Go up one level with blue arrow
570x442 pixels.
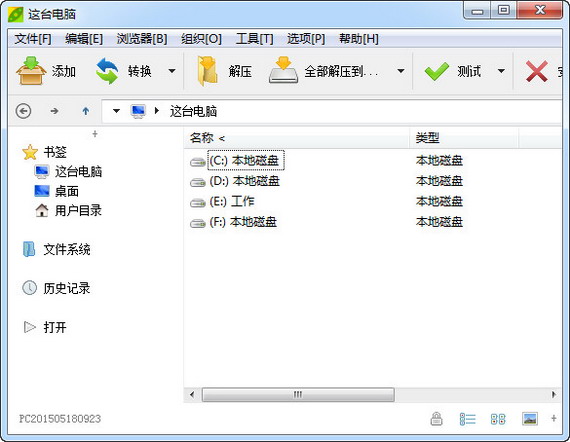click(x=85, y=111)
